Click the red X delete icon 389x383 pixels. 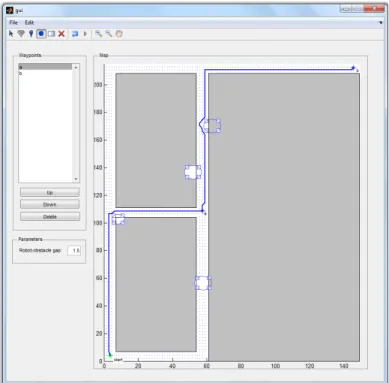pos(61,34)
